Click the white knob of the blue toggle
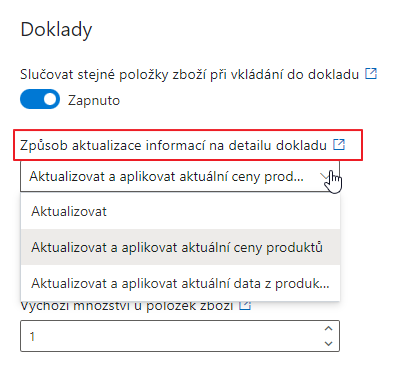Screen dimensions: 419x372 (x=50, y=99)
